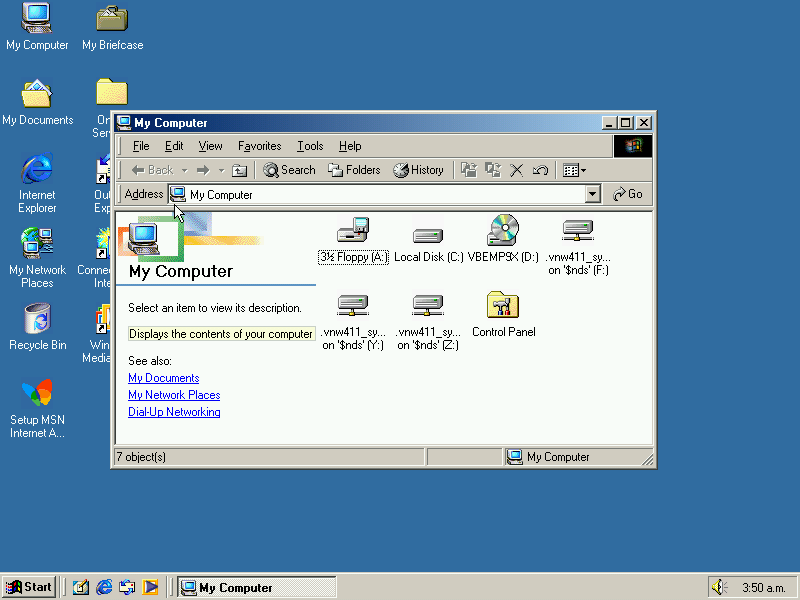Open the Tools menu
Screen dimensions: 800x600
pyautogui.click(x=310, y=146)
